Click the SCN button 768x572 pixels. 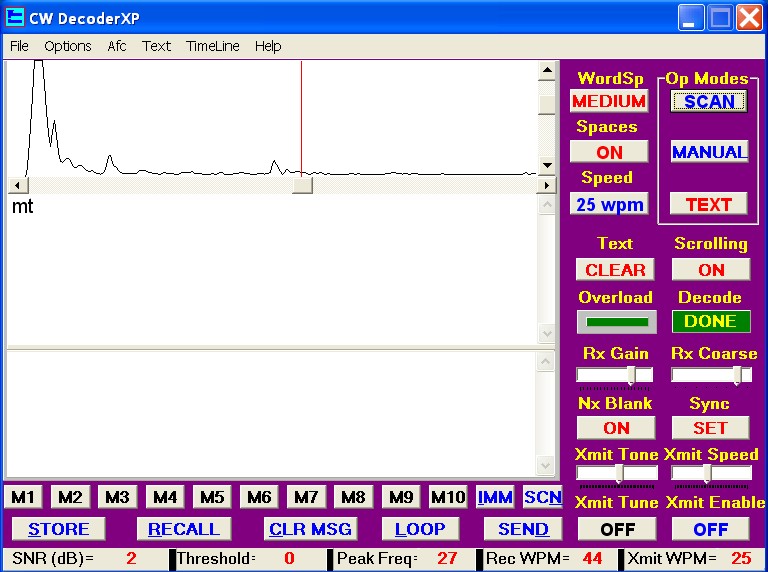point(542,497)
